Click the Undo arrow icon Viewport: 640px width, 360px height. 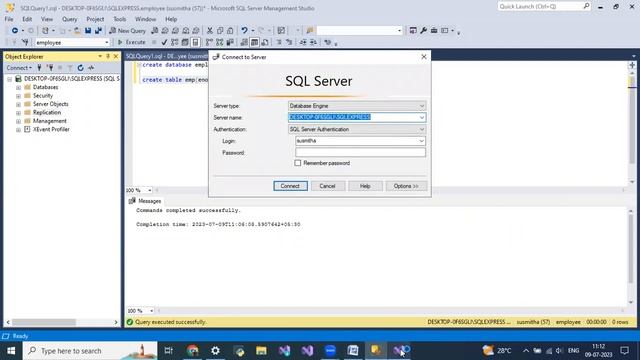tap(244, 31)
